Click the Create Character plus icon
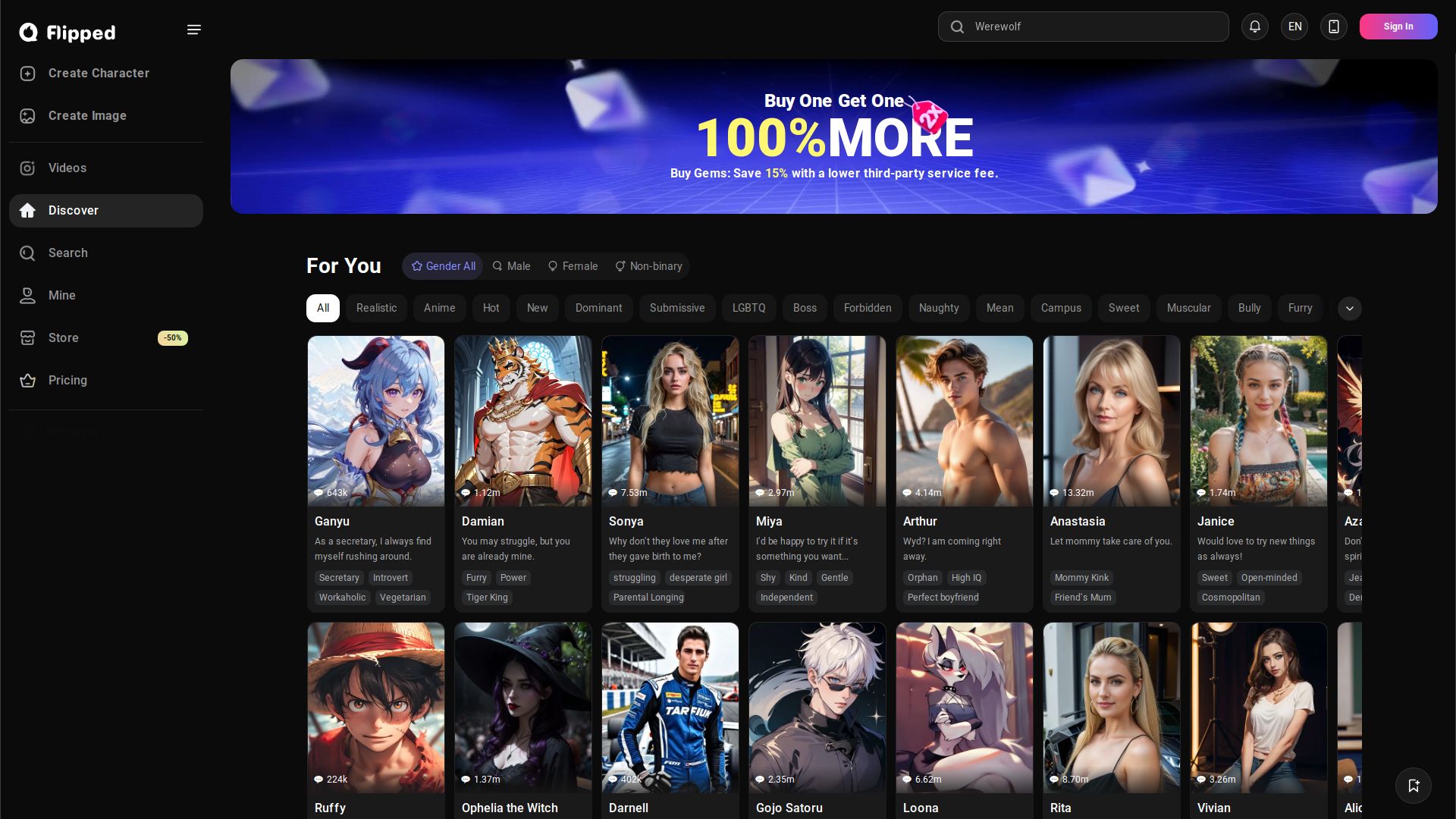 click(28, 74)
